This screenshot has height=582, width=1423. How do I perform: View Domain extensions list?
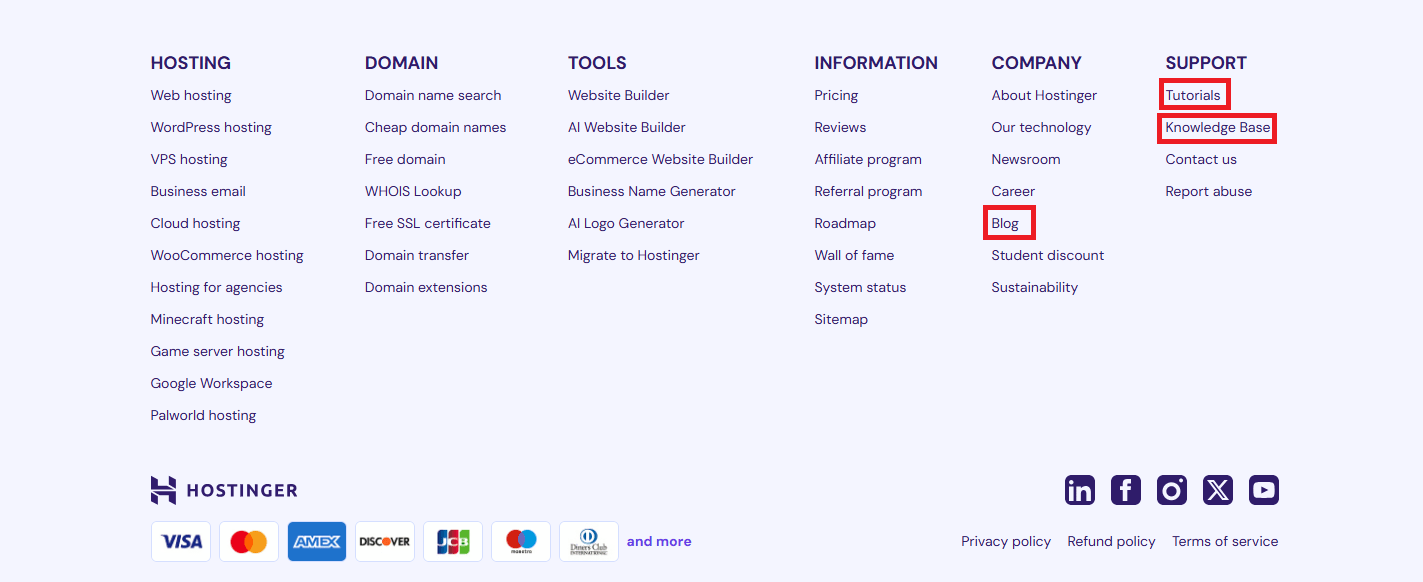(x=426, y=287)
